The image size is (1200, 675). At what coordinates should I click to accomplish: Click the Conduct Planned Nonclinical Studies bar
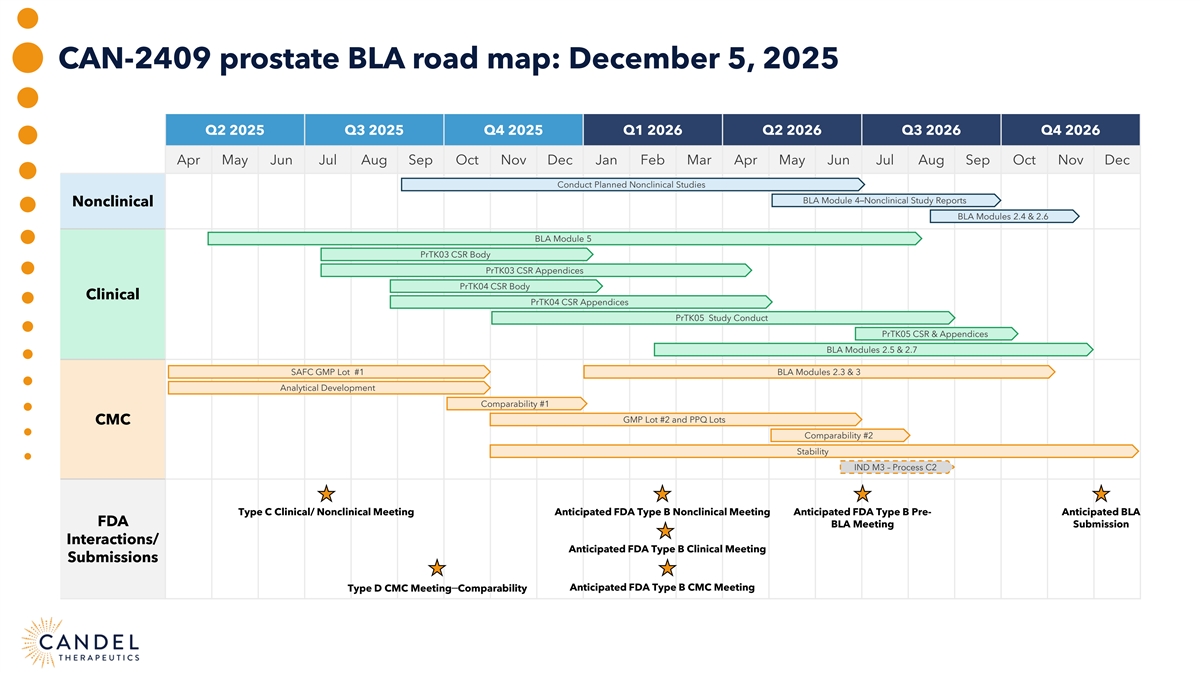click(x=631, y=185)
